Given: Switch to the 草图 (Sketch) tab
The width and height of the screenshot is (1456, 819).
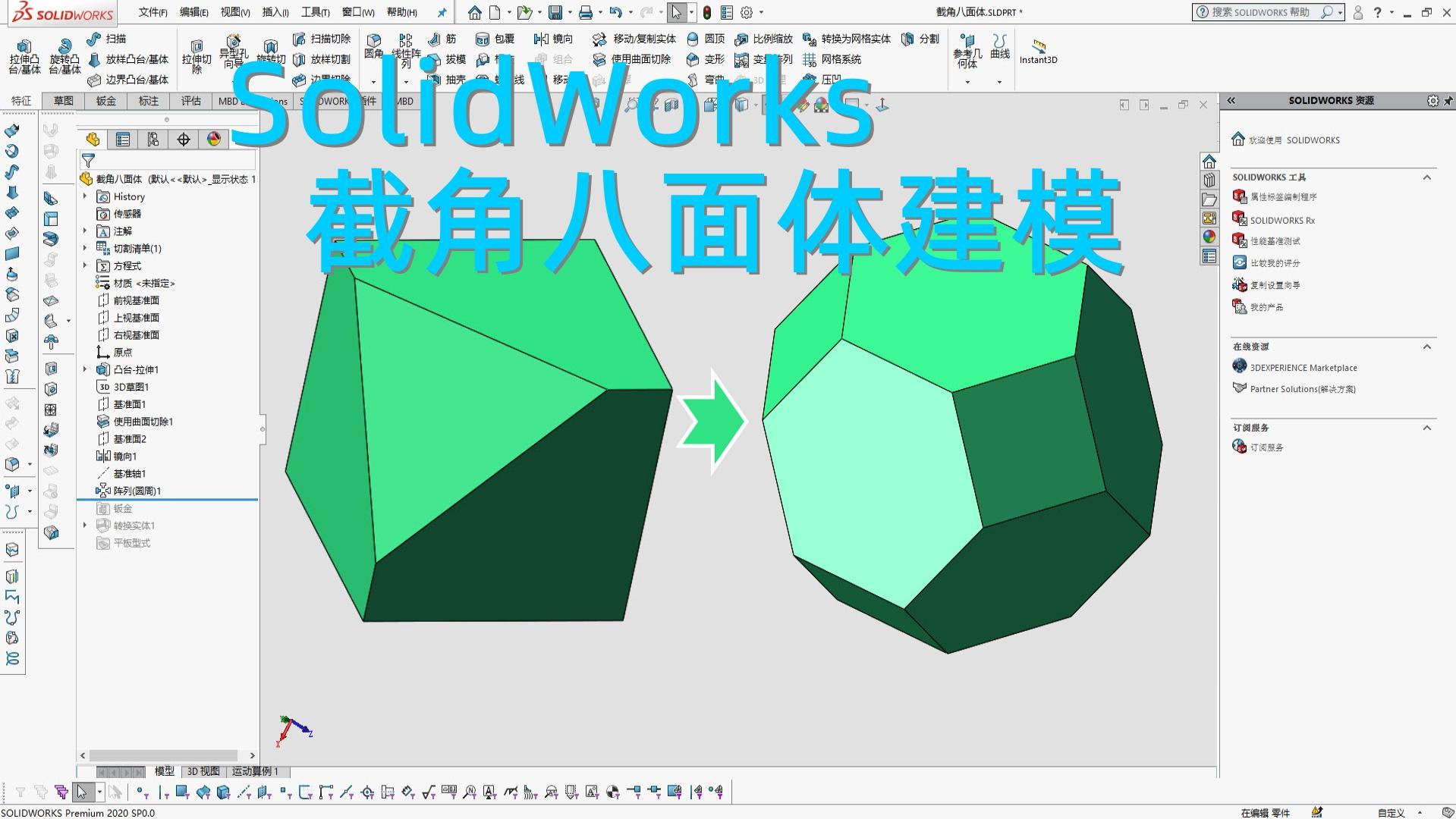Looking at the screenshot, I should tap(64, 101).
